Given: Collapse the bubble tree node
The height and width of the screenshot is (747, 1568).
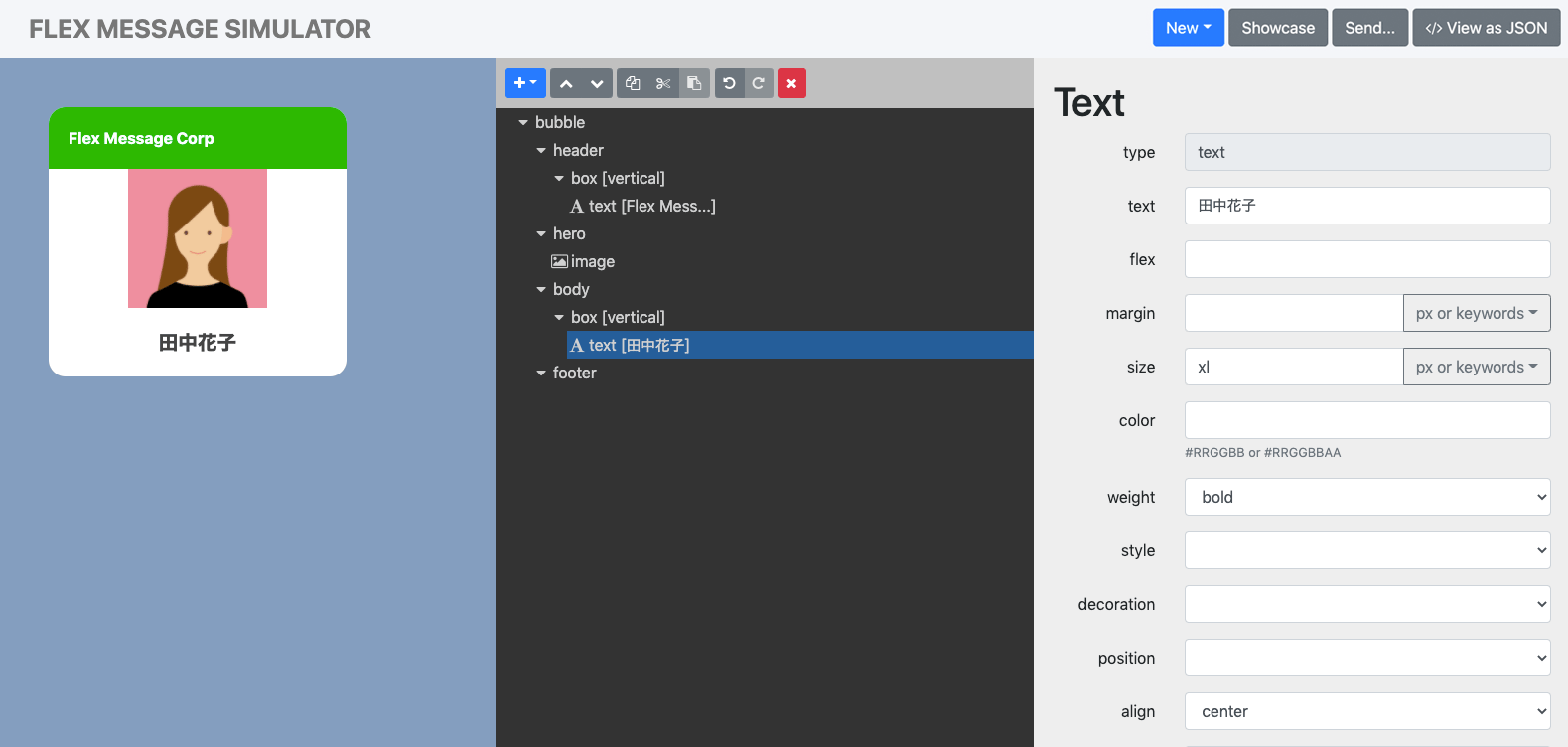Looking at the screenshot, I should [523, 123].
